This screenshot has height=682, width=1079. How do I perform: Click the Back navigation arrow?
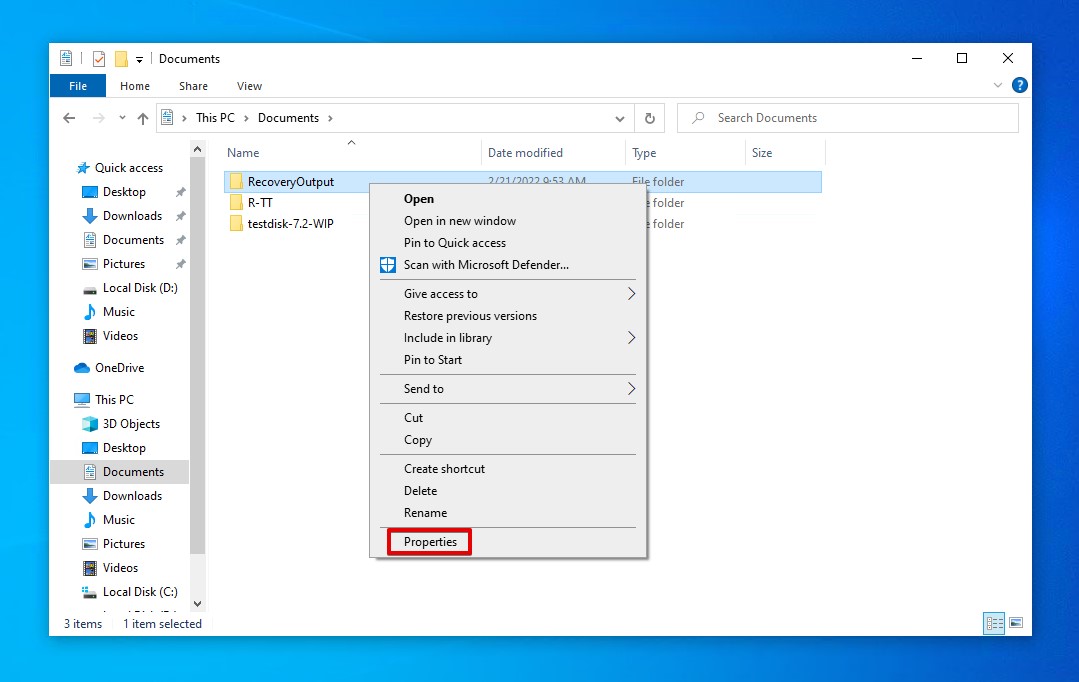68,117
